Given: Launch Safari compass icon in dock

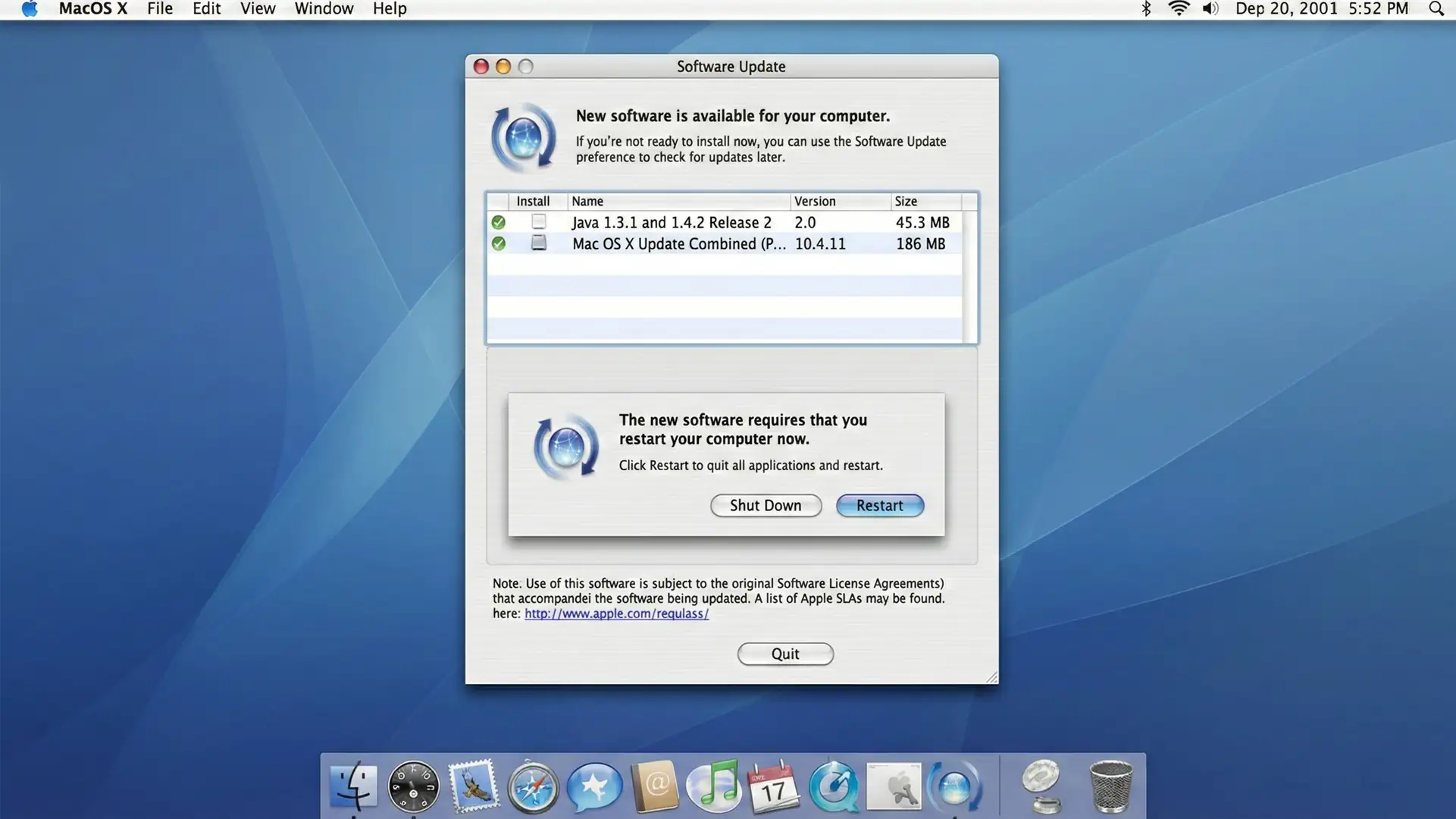Looking at the screenshot, I should pyautogui.click(x=533, y=787).
